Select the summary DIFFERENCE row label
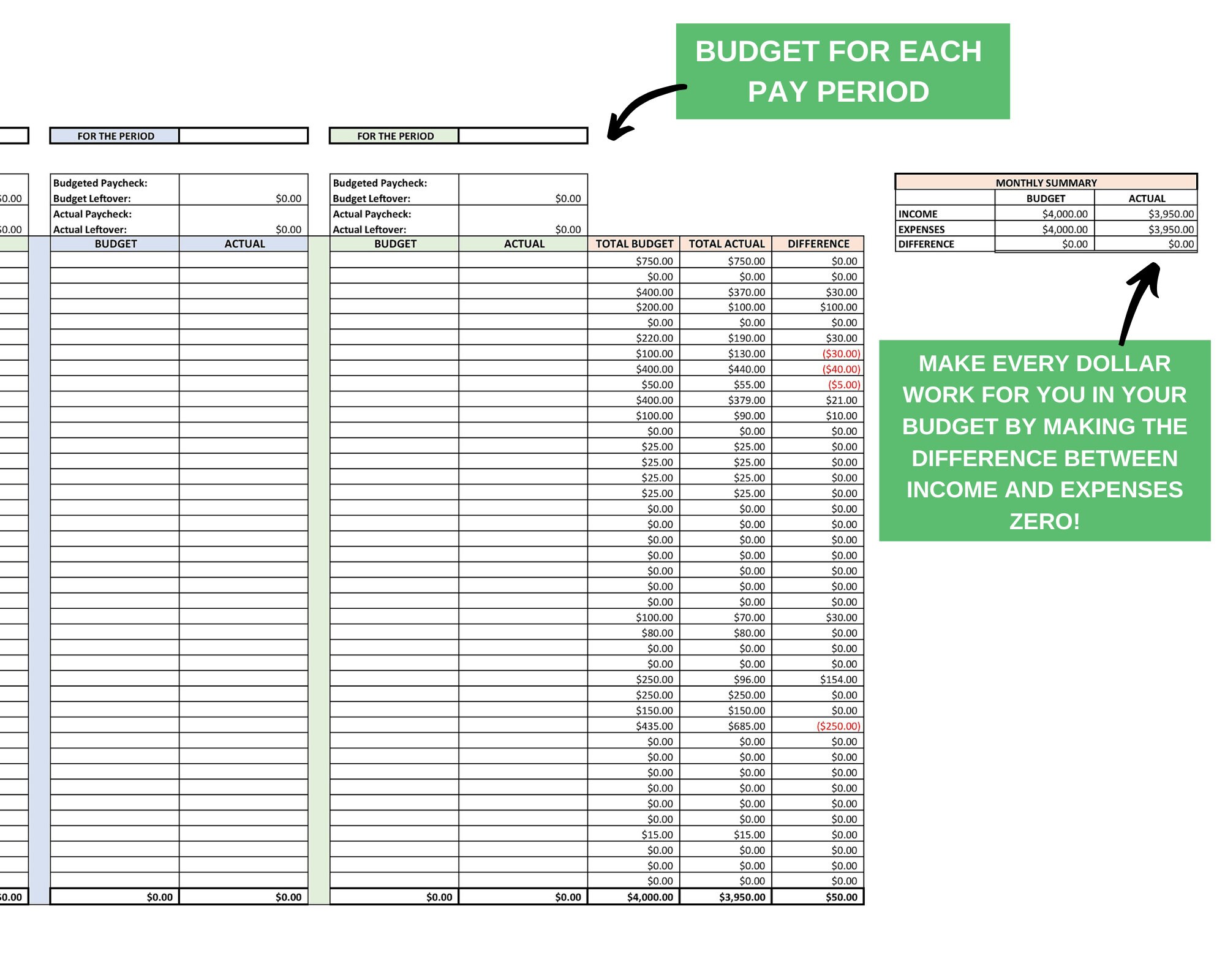1225x980 pixels. [x=945, y=244]
